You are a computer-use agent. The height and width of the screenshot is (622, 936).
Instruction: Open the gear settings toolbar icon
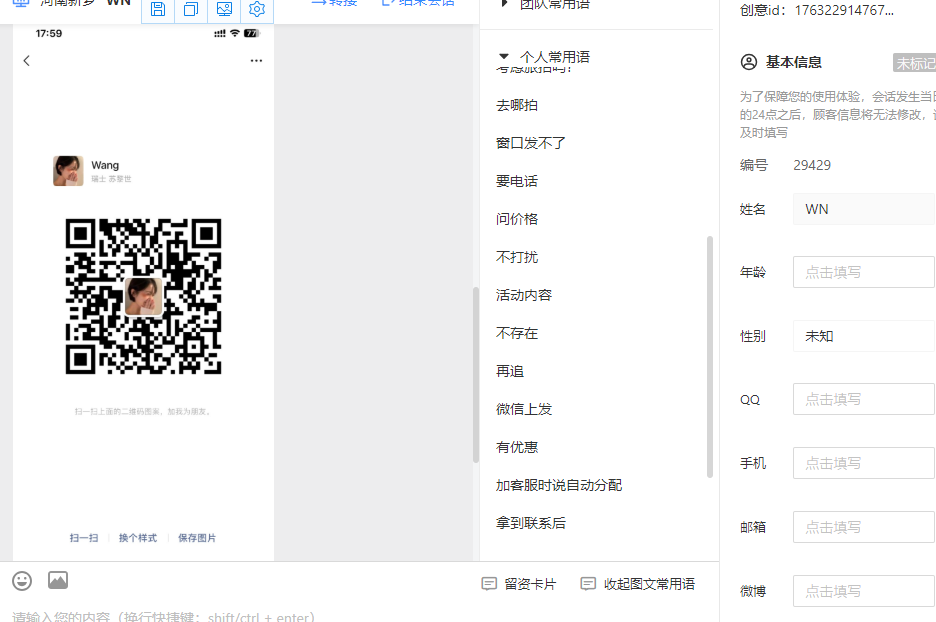pyautogui.click(x=257, y=10)
